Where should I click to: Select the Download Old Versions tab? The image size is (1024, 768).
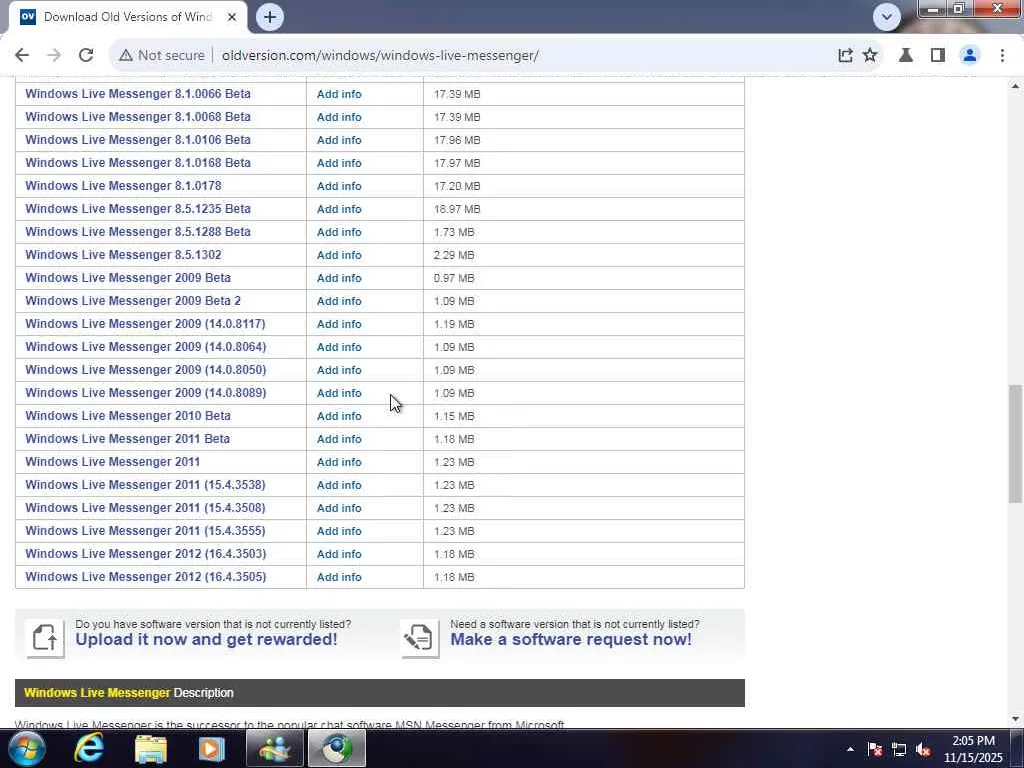pos(127,17)
